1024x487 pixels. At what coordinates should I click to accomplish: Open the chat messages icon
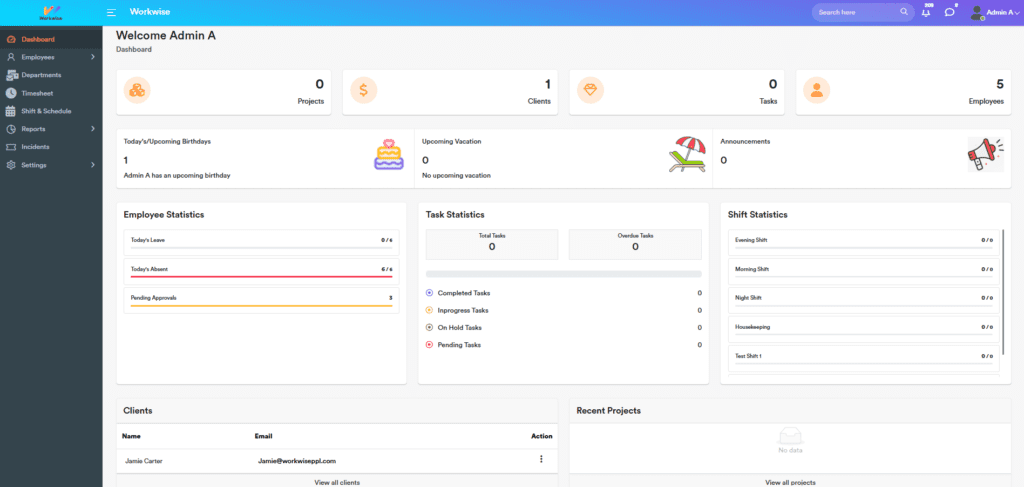tap(949, 12)
